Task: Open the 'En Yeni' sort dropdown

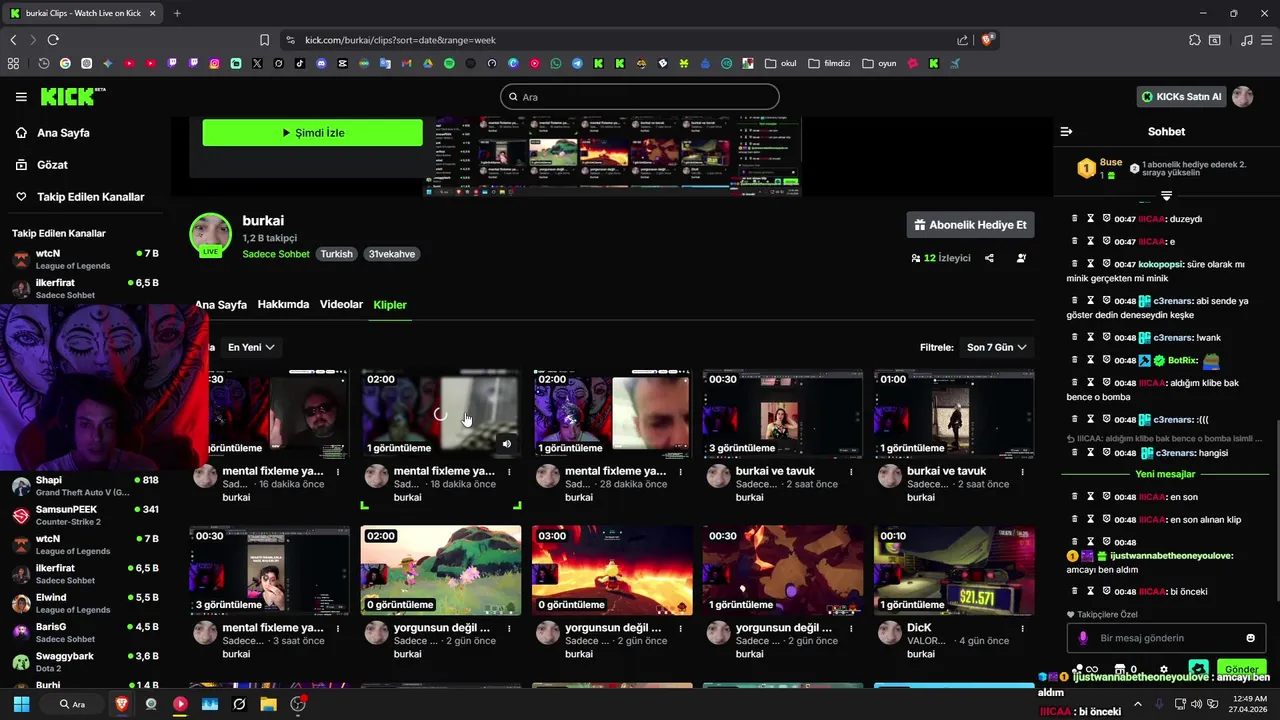Action: (250, 347)
